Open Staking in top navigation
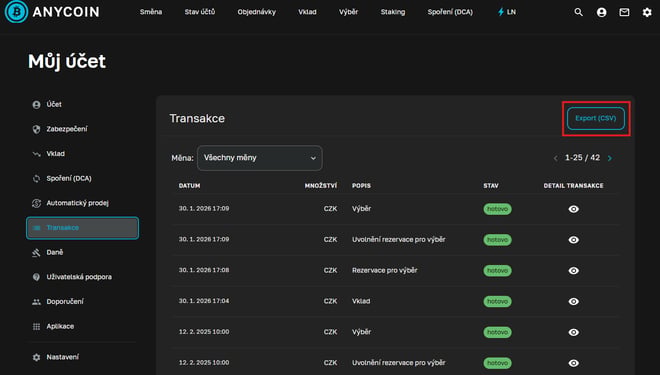The image size is (660, 375). (x=393, y=12)
